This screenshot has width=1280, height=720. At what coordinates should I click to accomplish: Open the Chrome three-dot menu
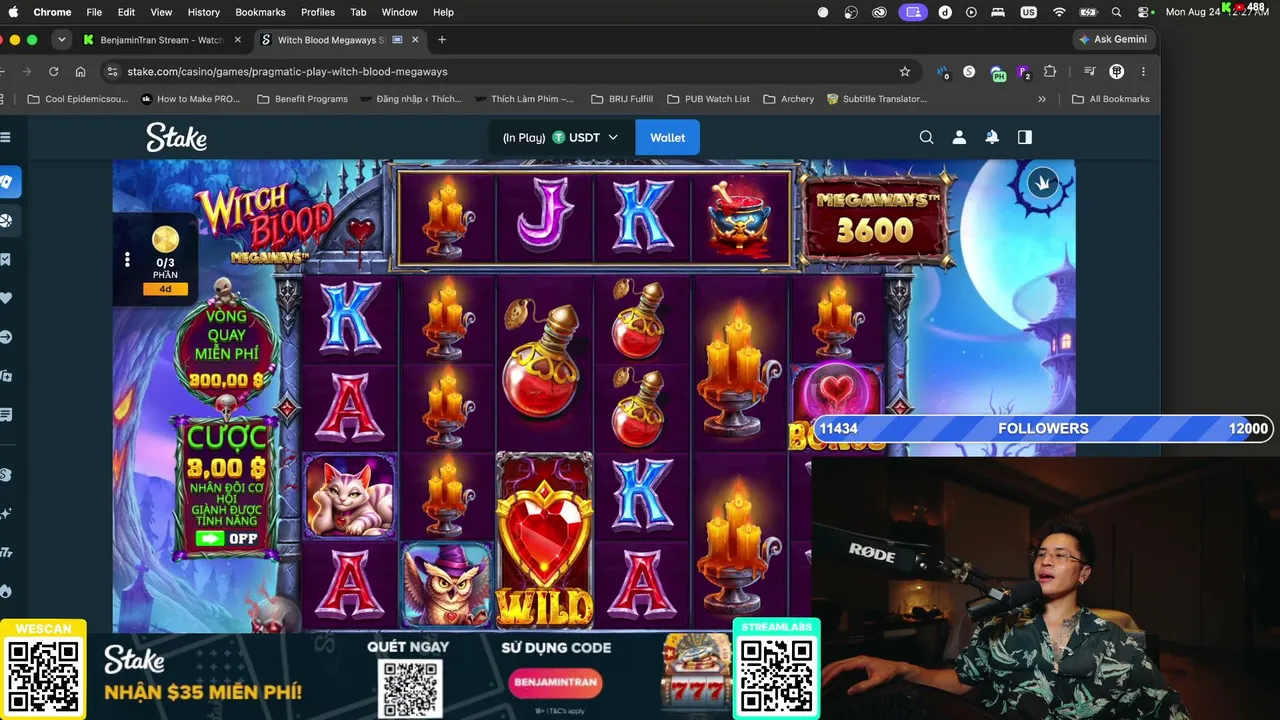(1144, 72)
